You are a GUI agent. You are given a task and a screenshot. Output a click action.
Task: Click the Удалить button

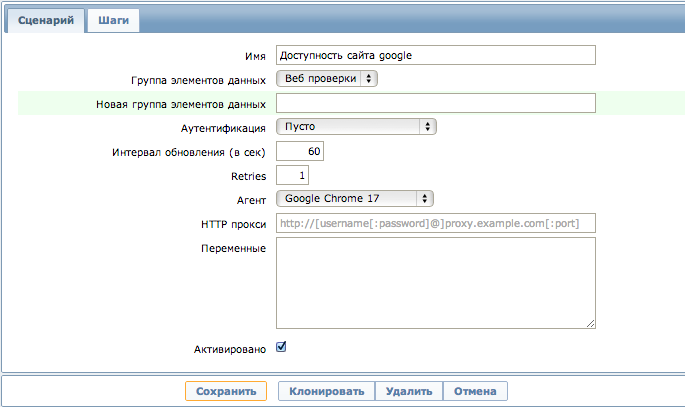click(409, 391)
